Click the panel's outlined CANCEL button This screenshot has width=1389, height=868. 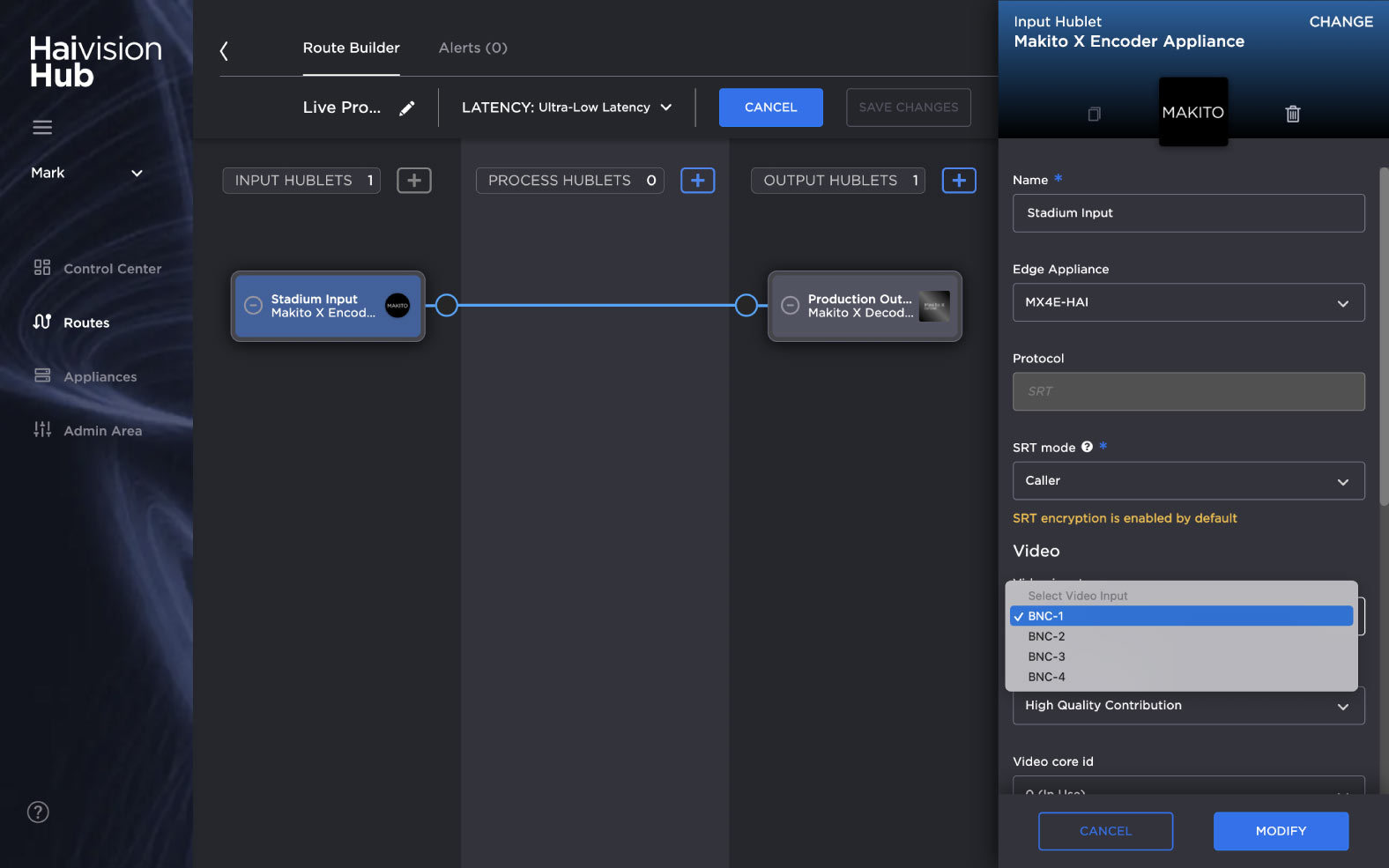[1105, 831]
